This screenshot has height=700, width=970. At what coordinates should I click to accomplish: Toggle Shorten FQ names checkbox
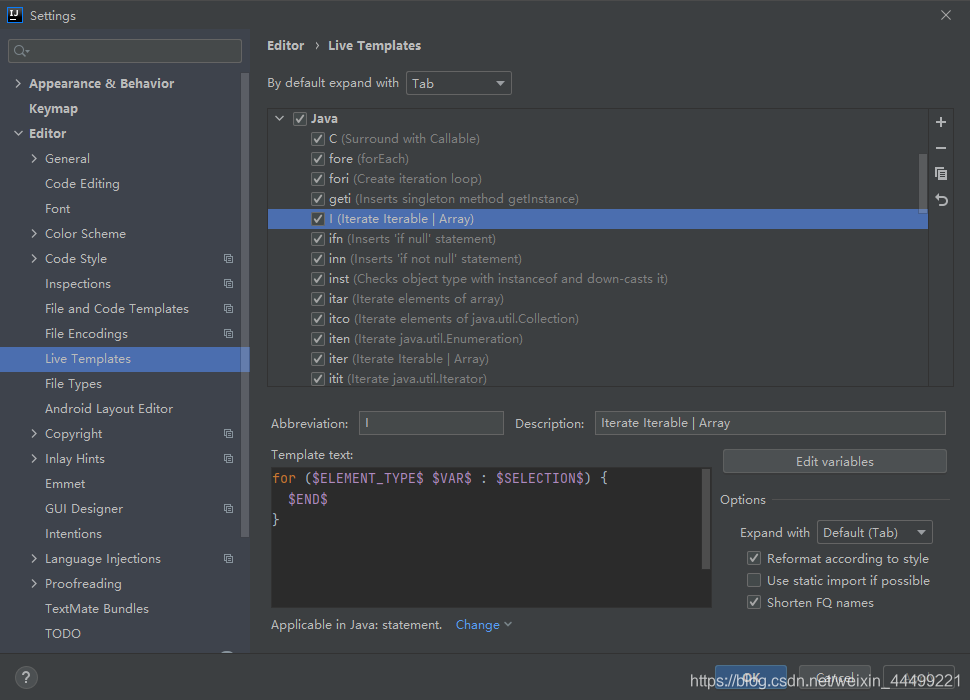(x=753, y=602)
